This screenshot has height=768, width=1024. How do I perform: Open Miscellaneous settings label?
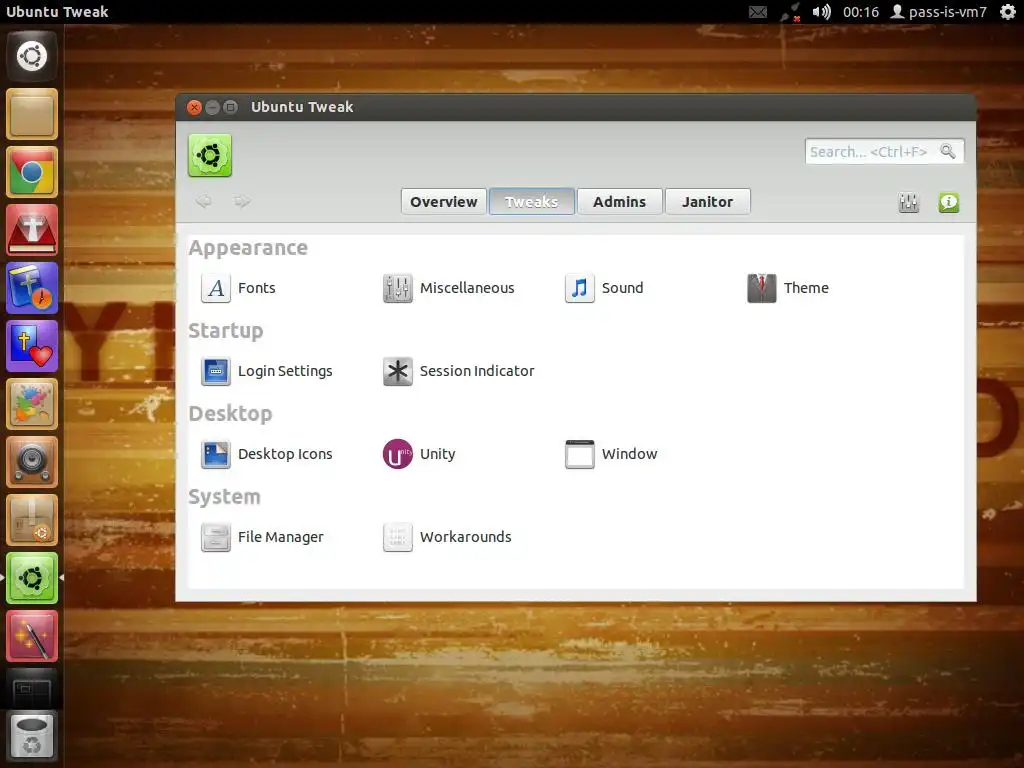point(467,288)
